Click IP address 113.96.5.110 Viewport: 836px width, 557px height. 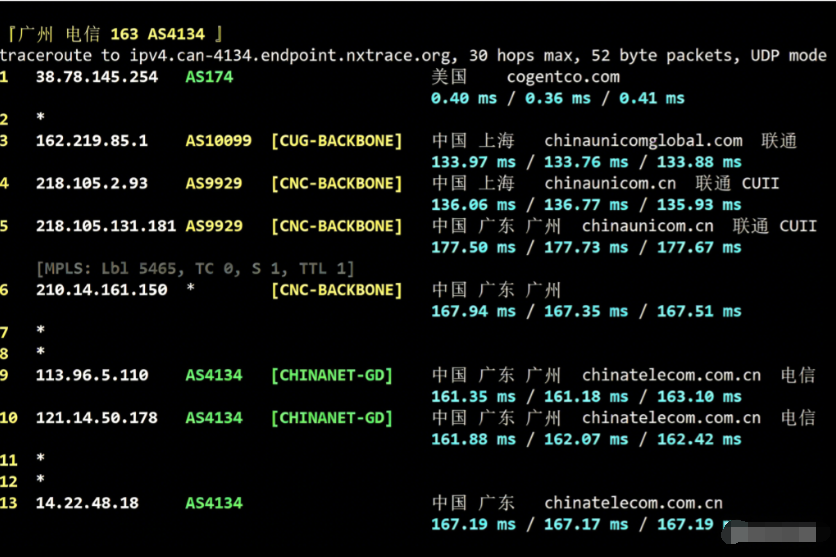[92, 375]
